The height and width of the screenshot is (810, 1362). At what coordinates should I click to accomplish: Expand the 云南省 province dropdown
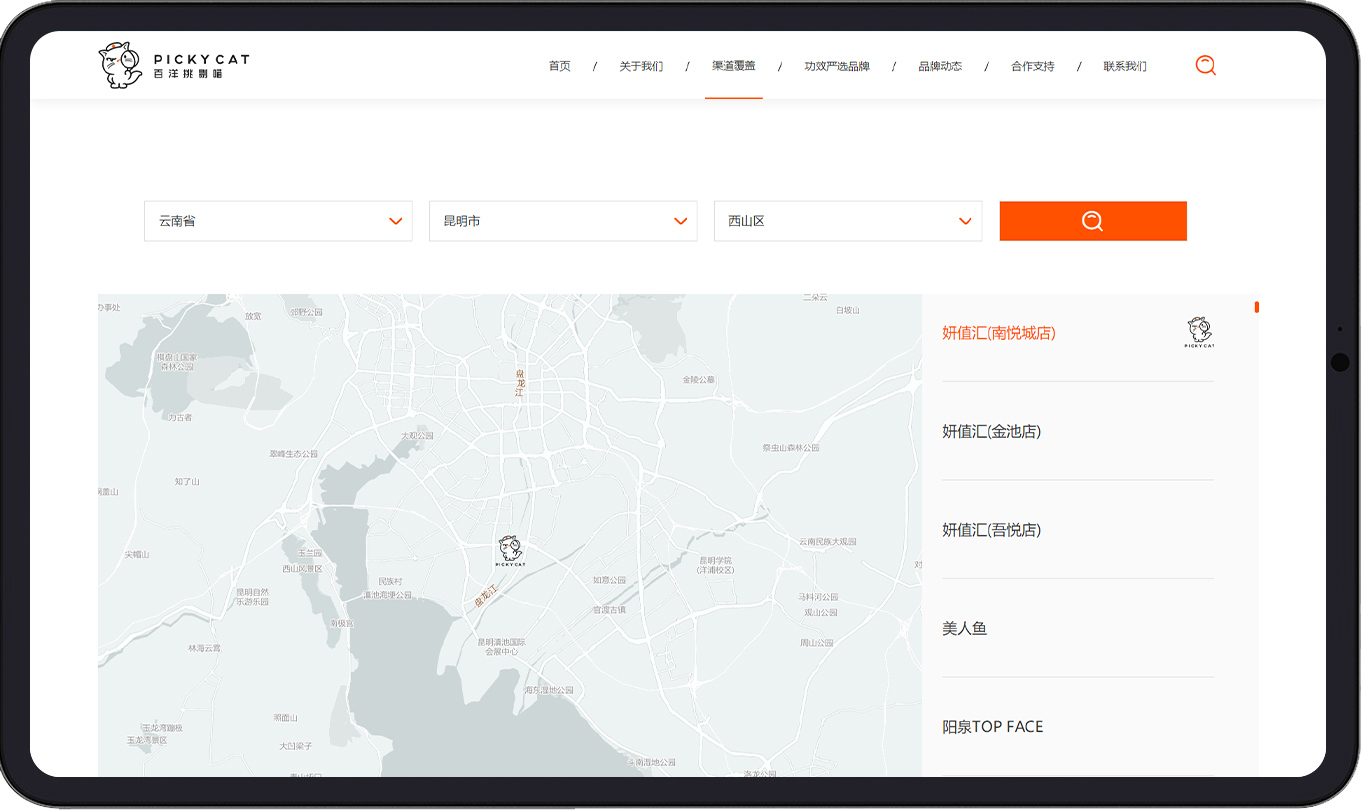(278, 221)
